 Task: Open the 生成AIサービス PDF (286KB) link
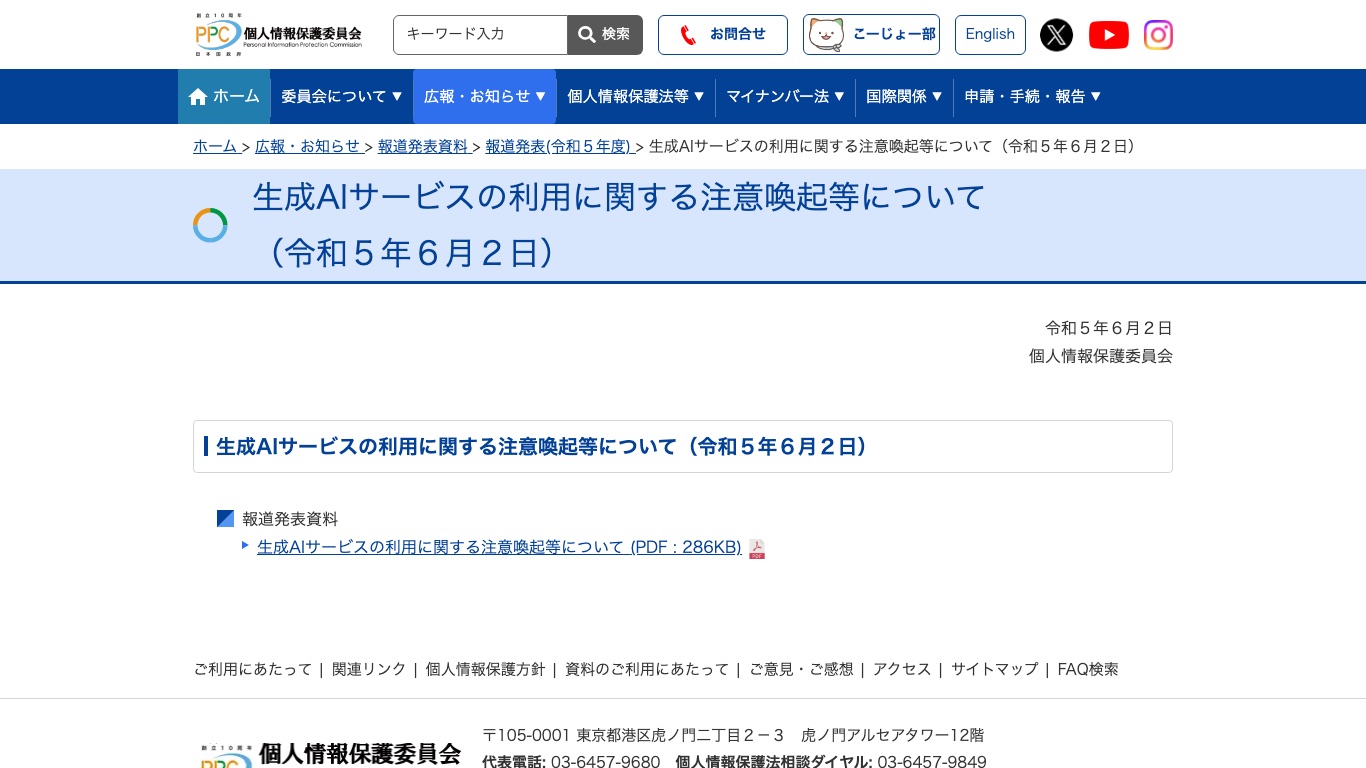(x=499, y=548)
